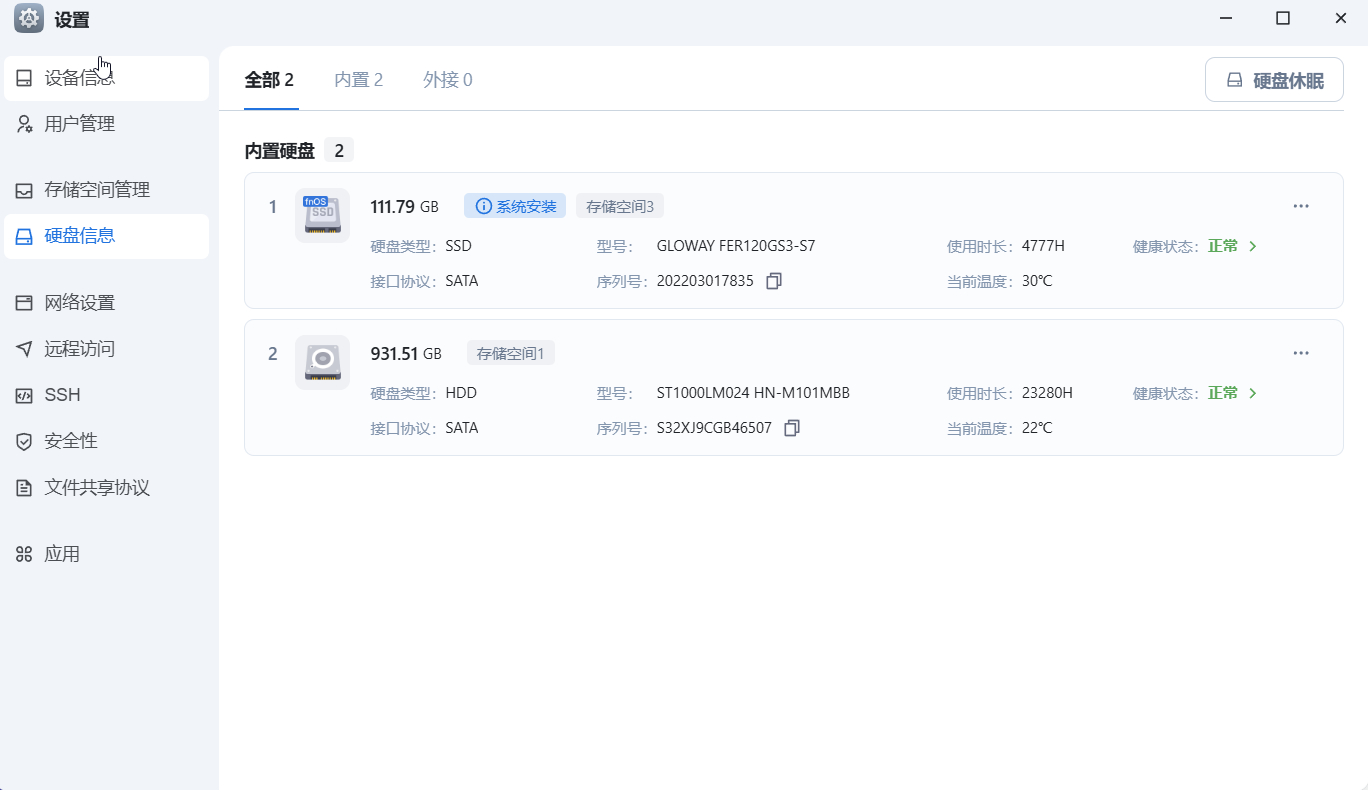Maximize the 设置 window

point(1283,18)
